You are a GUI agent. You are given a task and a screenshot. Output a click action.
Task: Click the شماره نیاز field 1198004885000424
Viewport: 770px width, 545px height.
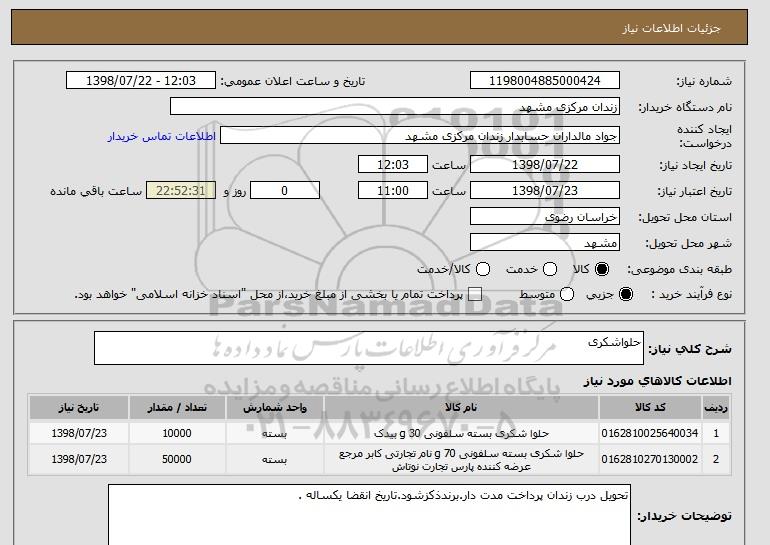pyautogui.click(x=545, y=81)
